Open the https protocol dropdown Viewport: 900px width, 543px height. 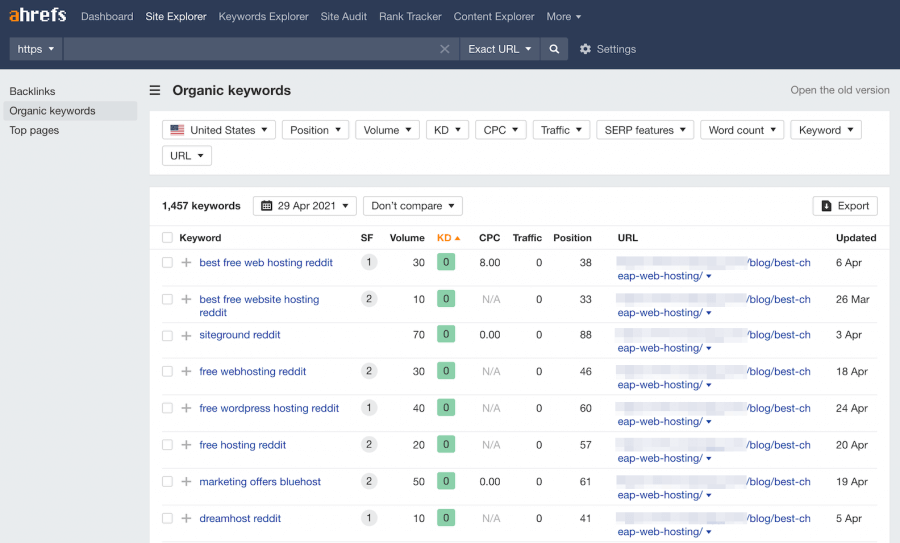click(x=36, y=49)
